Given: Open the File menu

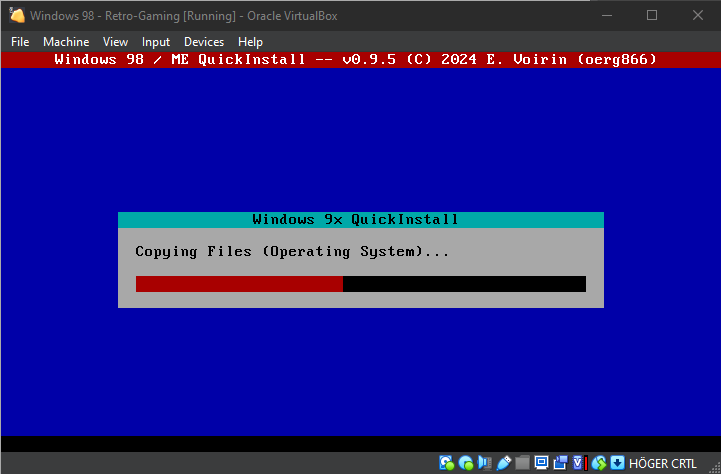Looking at the screenshot, I should tap(20, 42).
